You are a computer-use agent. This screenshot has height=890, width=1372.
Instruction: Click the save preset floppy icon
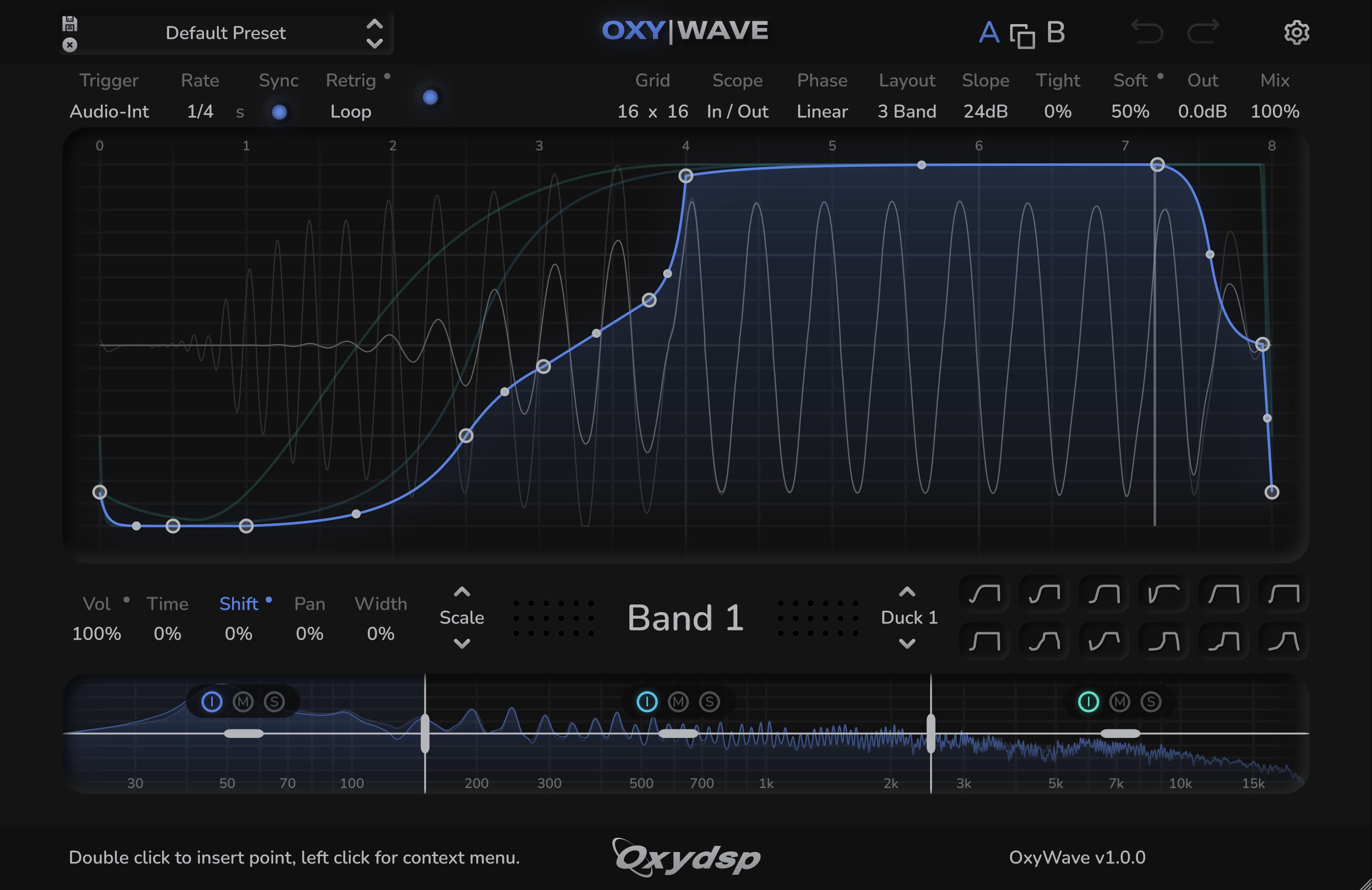pos(70,24)
